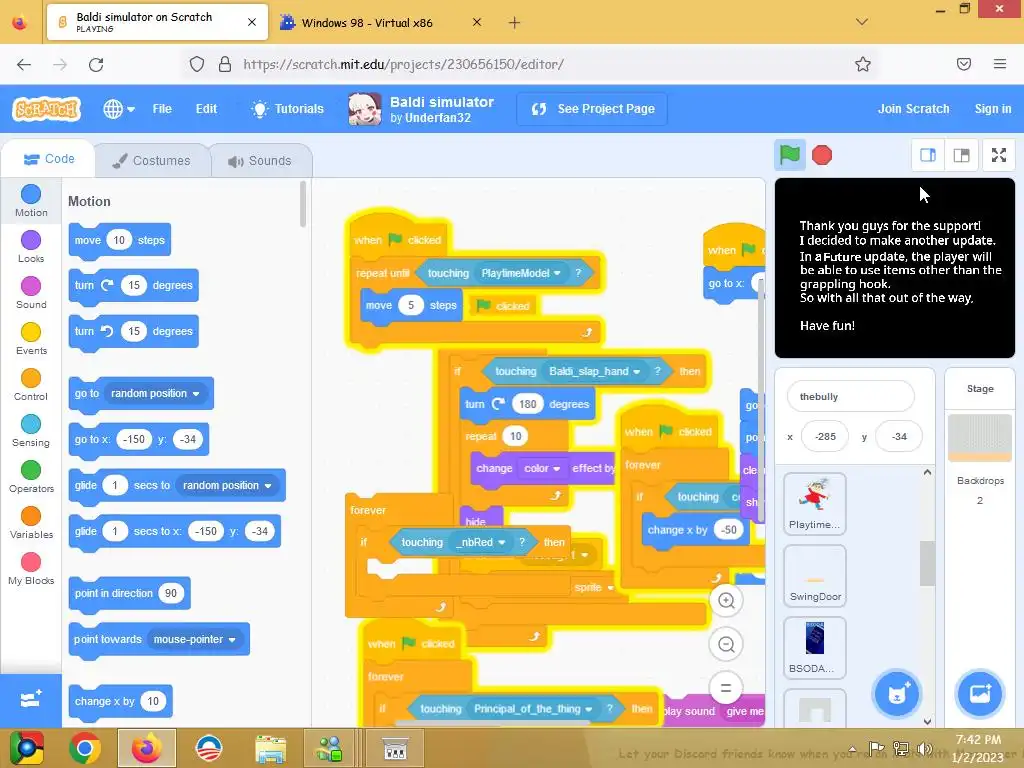The width and height of the screenshot is (1024, 768).
Task: Click the change x by 10 block
Action: click(120, 701)
